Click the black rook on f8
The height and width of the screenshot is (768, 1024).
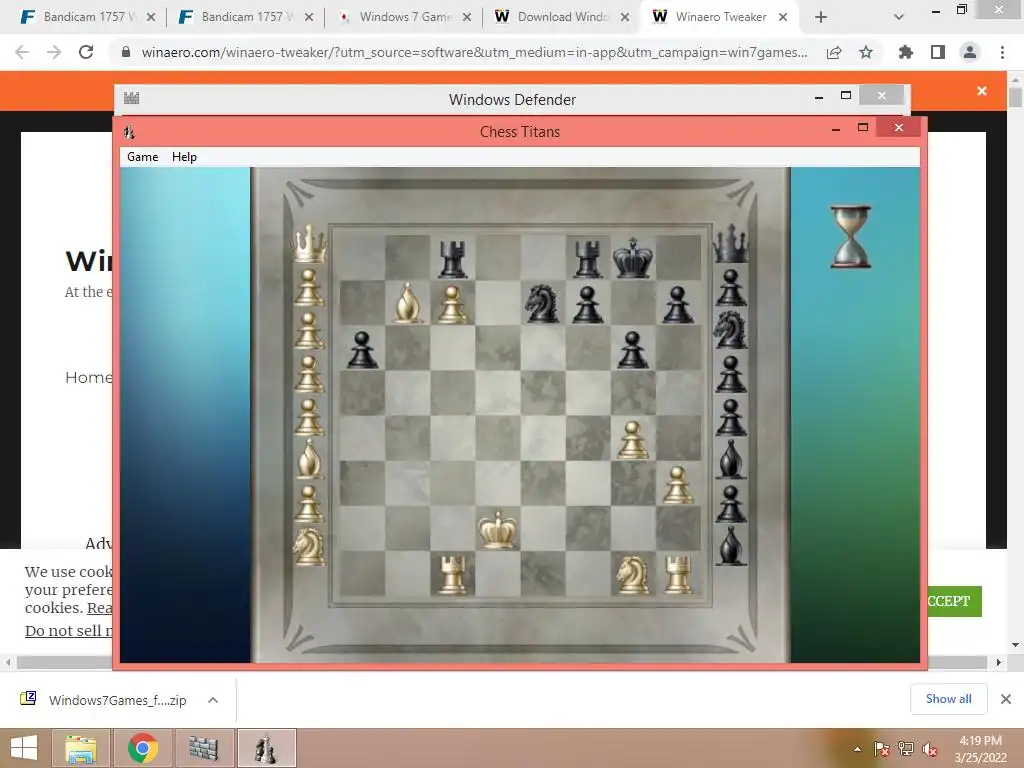coord(588,259)
